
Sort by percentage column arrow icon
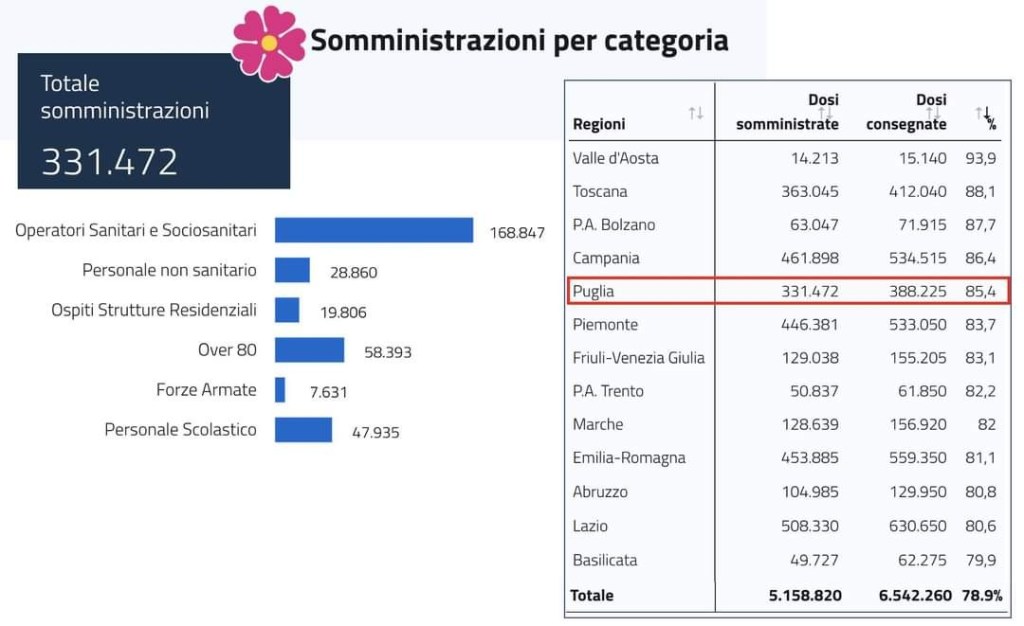click(985, 116)
